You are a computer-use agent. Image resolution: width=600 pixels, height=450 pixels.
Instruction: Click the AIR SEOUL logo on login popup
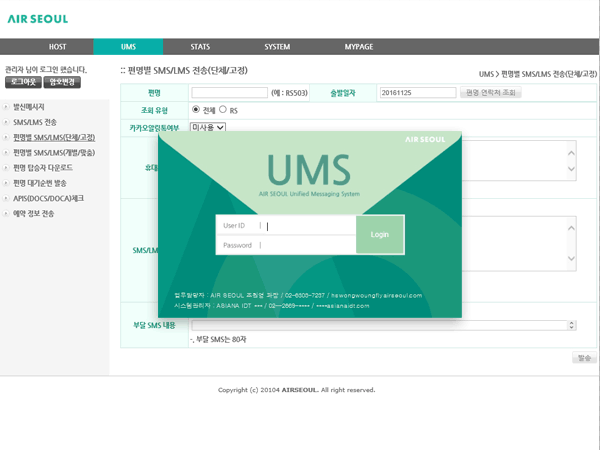point(425,140)
